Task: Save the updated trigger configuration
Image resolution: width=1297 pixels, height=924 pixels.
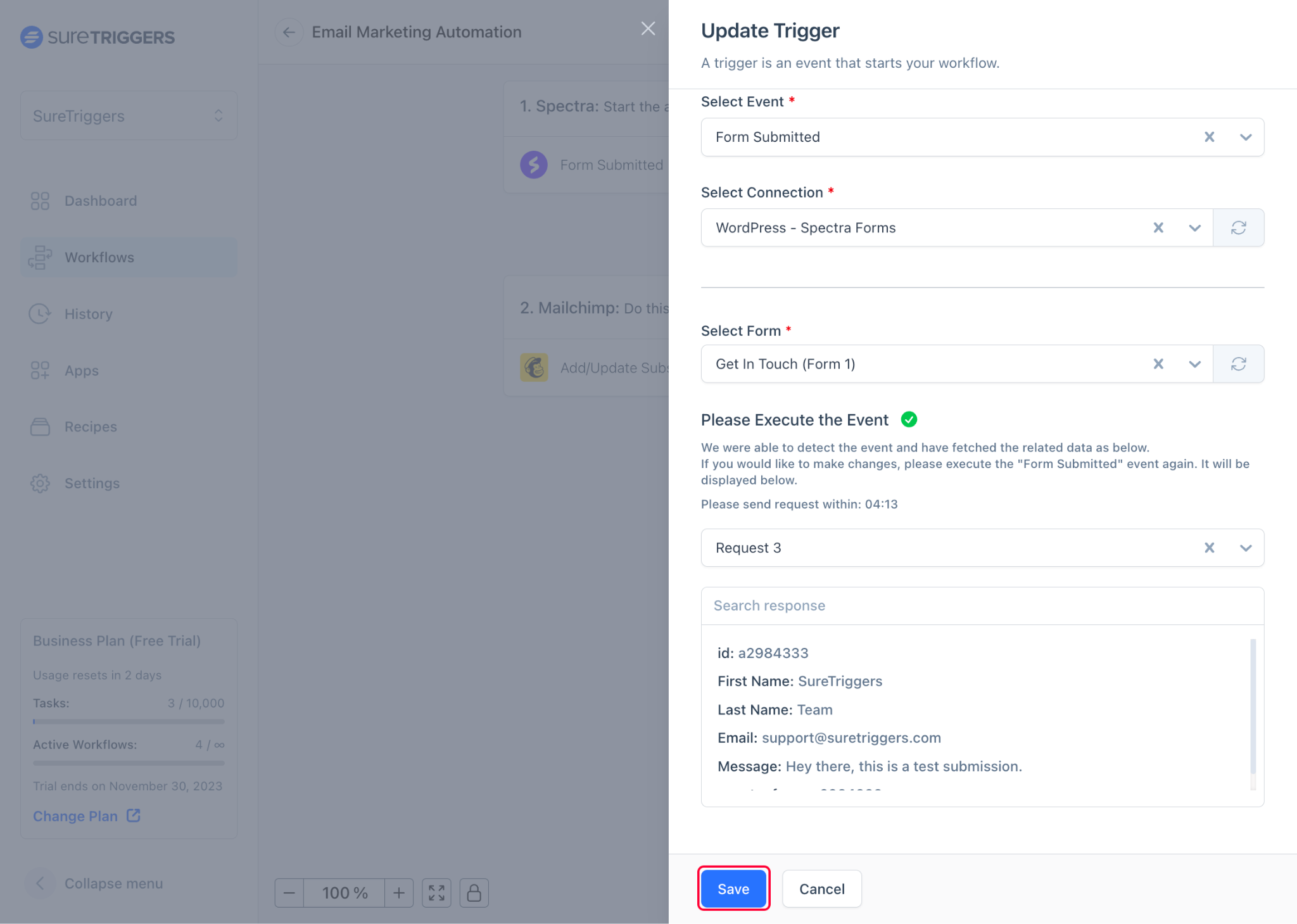Action: [733, 888]
